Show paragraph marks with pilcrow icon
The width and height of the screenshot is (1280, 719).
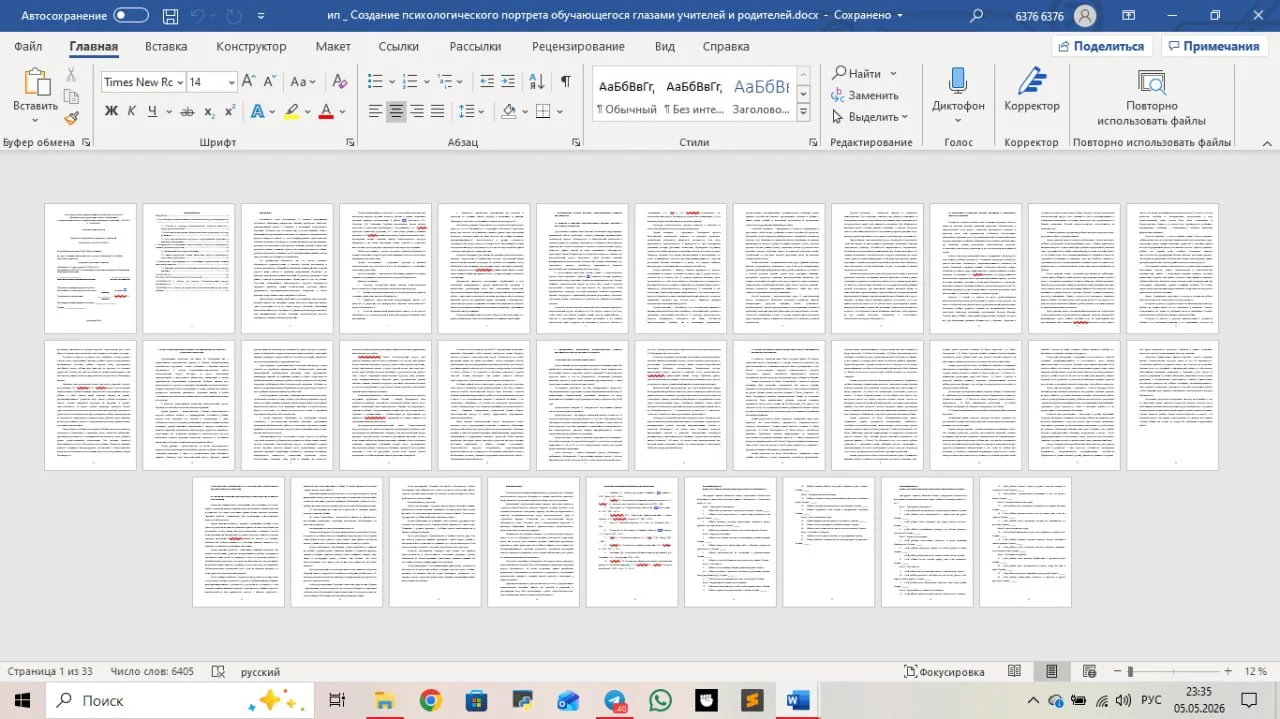[566, 81]
